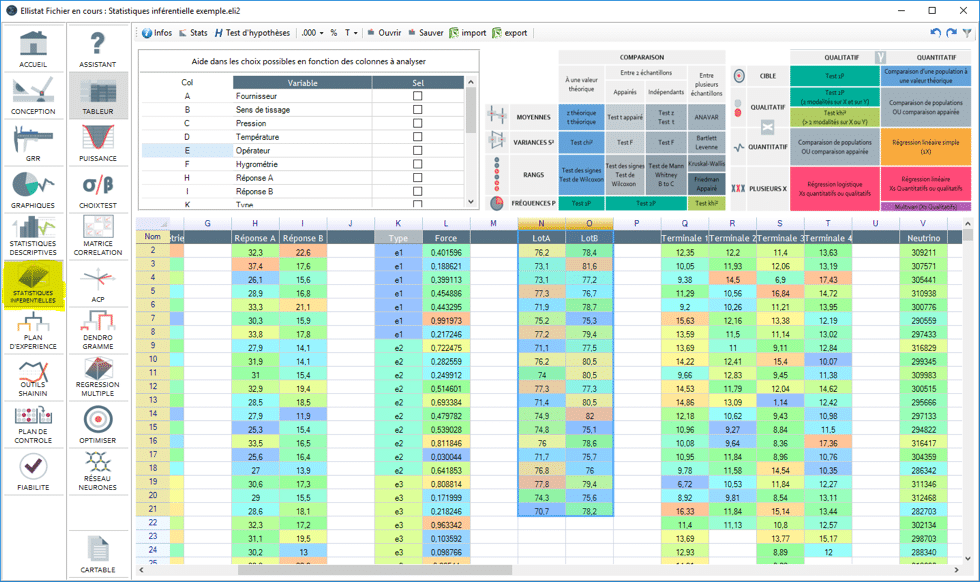Viewport: 980px width, 582px height.
Task: Select the Kruskal-Wallis test cell
Action: (706, 163)
